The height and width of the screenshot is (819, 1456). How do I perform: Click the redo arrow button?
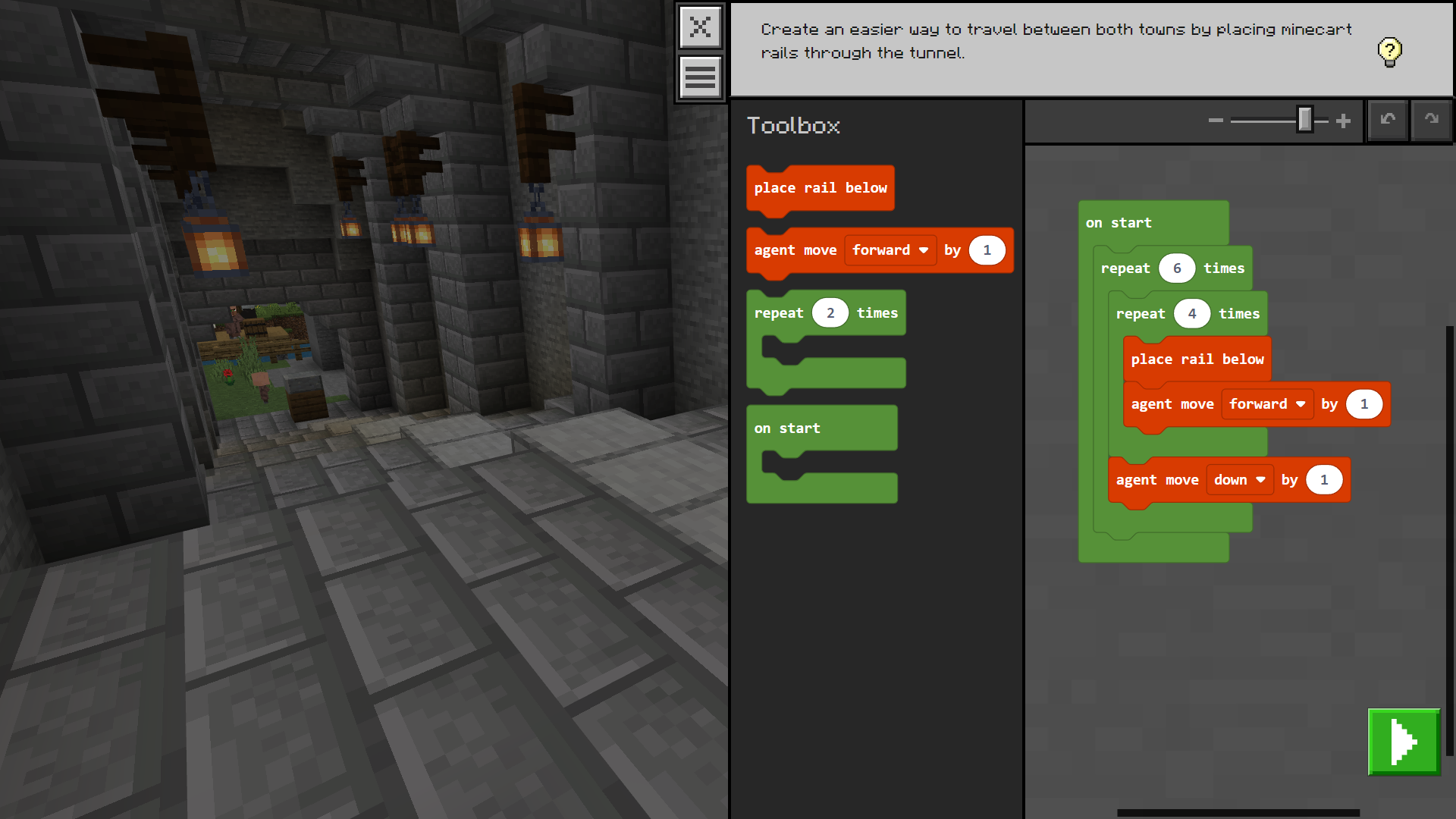pos(1431,120)
